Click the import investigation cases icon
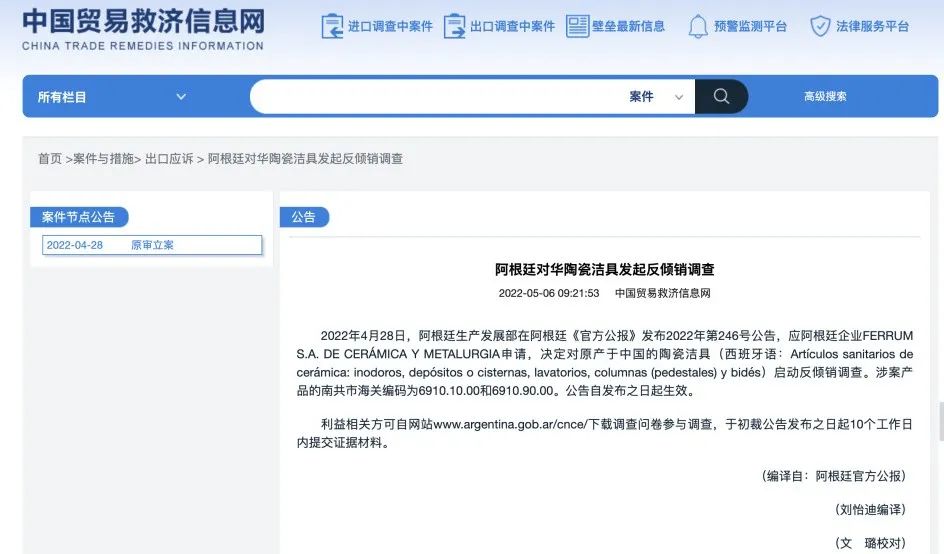 click(x=332, y=26)
